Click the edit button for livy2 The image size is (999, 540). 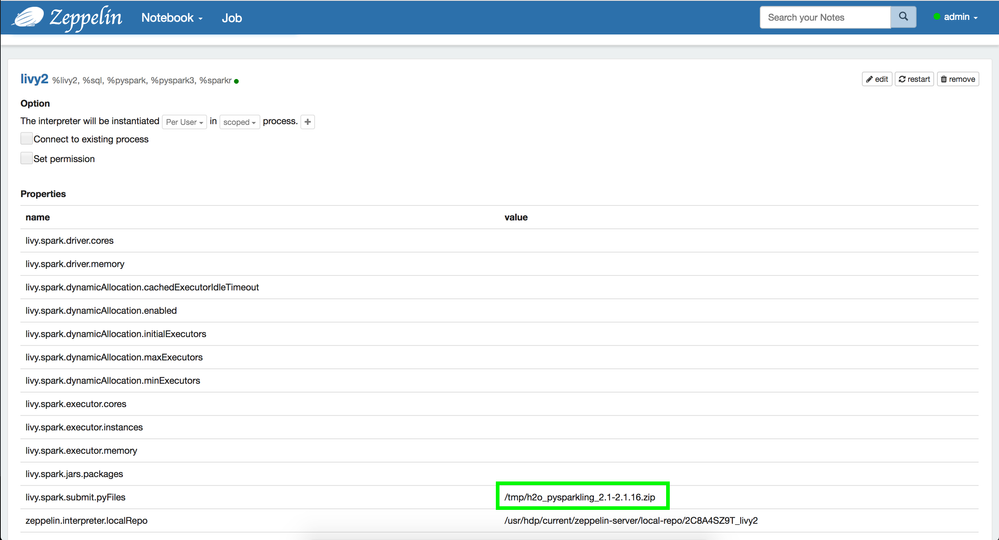877,79
